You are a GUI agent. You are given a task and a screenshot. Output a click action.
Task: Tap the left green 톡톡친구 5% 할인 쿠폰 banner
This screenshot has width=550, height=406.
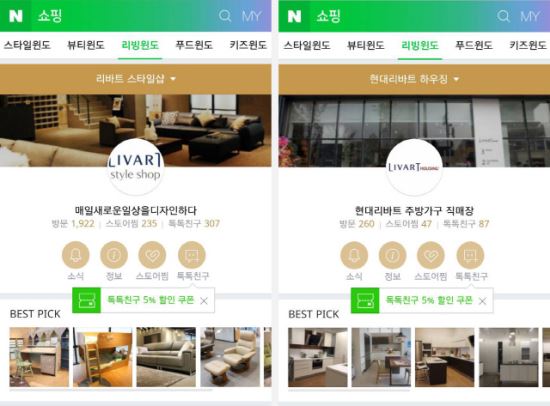(x=143, y=300)
